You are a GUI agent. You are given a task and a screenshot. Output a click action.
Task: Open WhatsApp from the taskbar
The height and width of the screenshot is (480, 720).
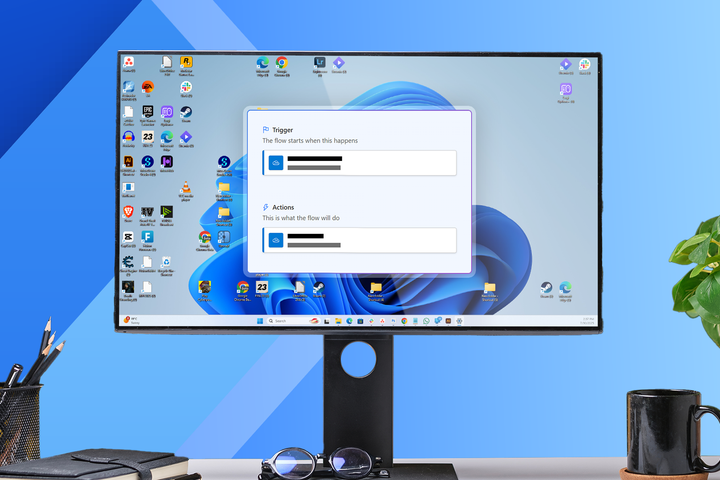coord(426,321)
